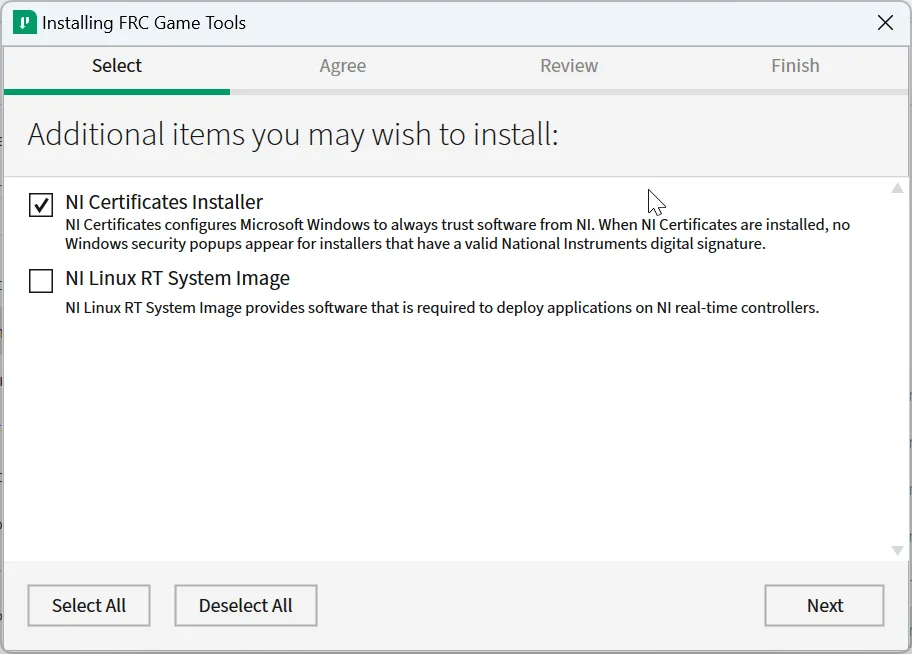Click the scroll up arrow in the item list
Image resolution: width=912 pixels, height=654 pixels.
pyautogui.click(x=897, y=188)
